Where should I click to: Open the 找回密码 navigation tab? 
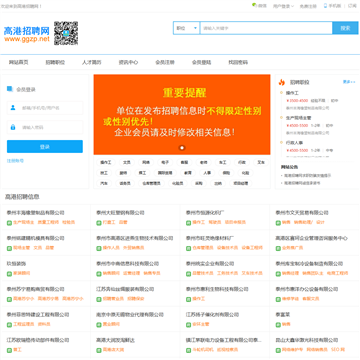click(238, 62)
